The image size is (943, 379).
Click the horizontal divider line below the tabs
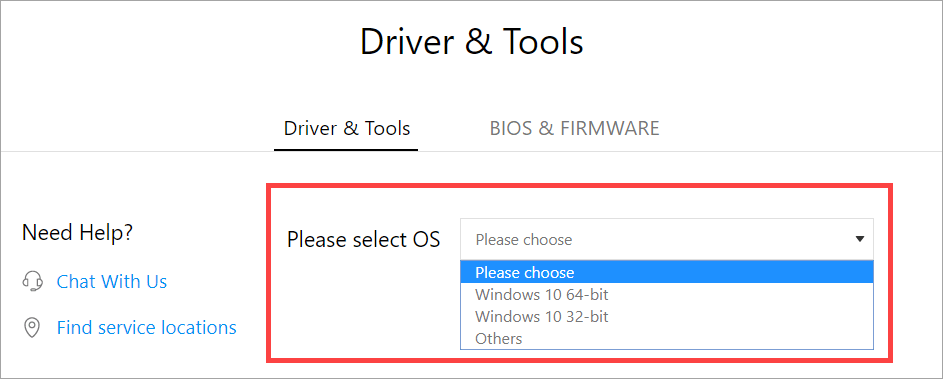click(680, 151)
